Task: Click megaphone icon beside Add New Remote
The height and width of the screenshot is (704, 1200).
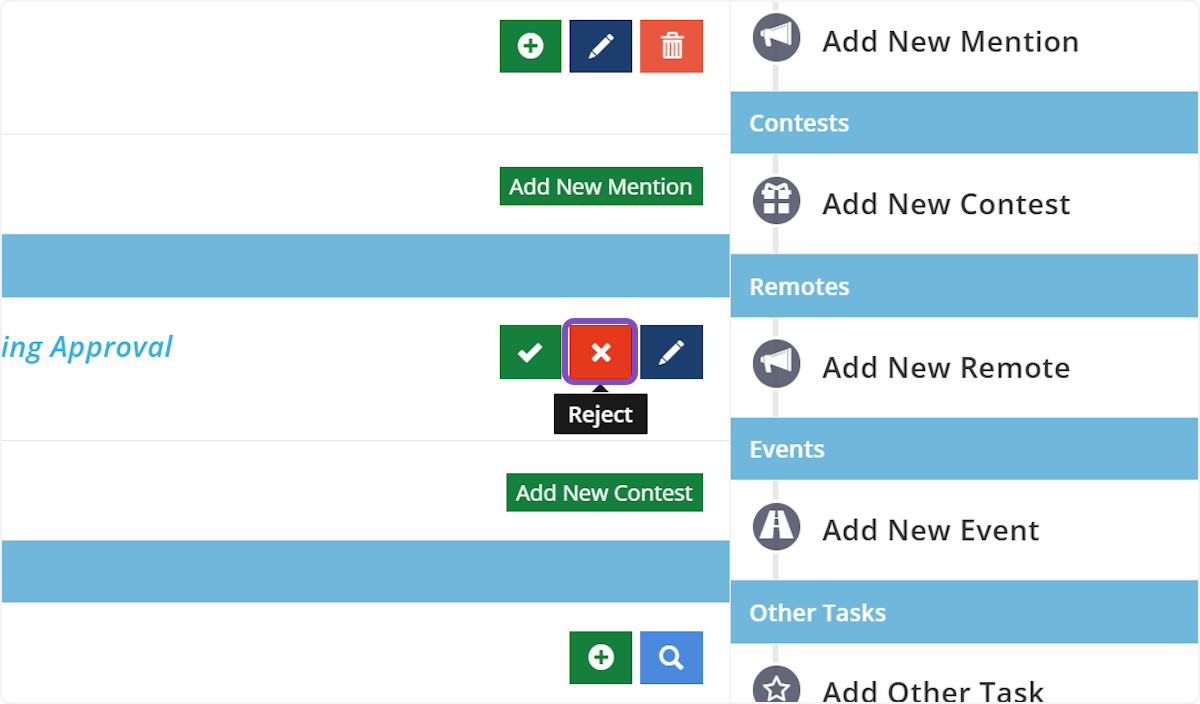Action: click(777, 364)
